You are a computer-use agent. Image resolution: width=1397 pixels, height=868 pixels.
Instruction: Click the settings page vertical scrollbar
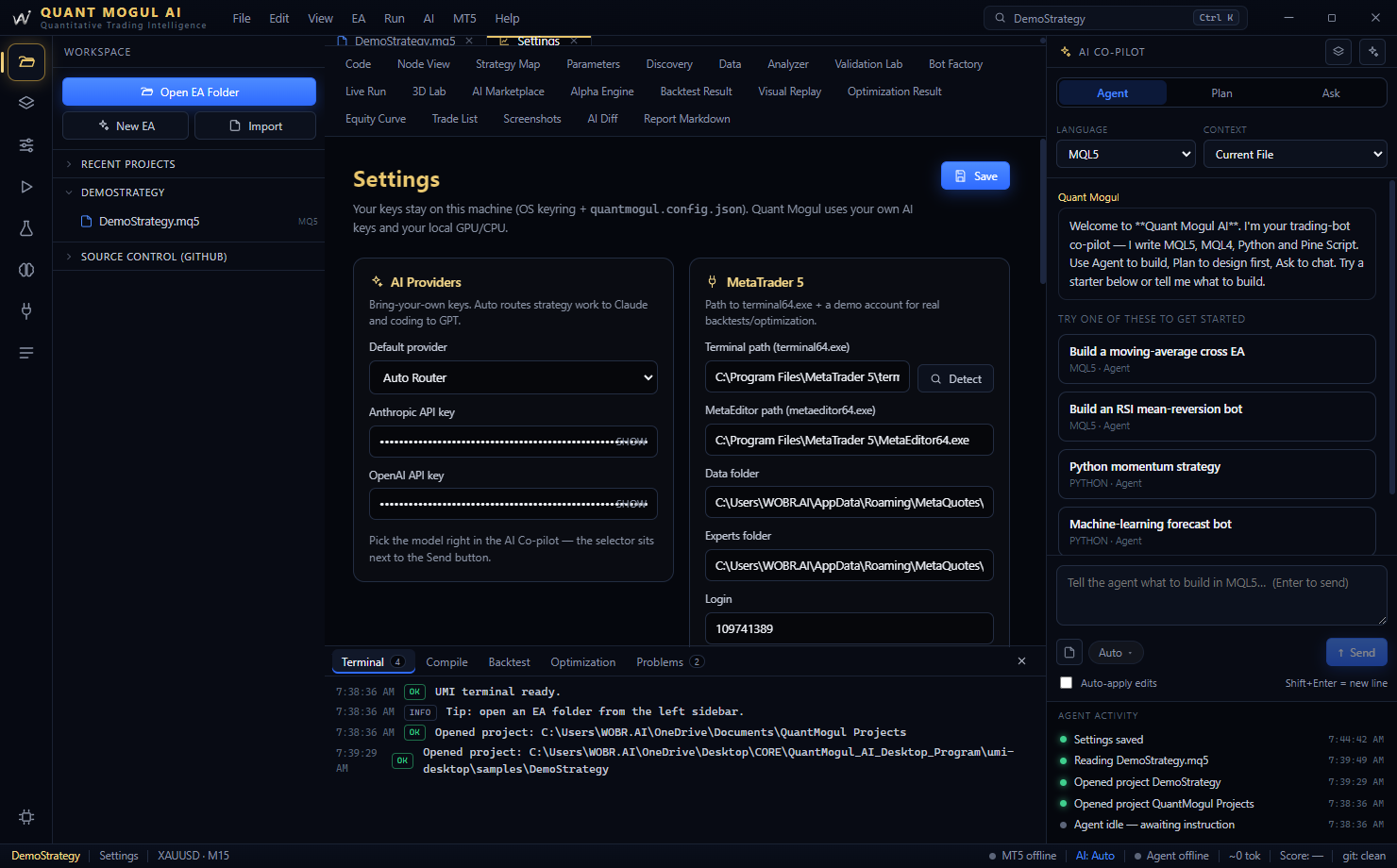1042,212
